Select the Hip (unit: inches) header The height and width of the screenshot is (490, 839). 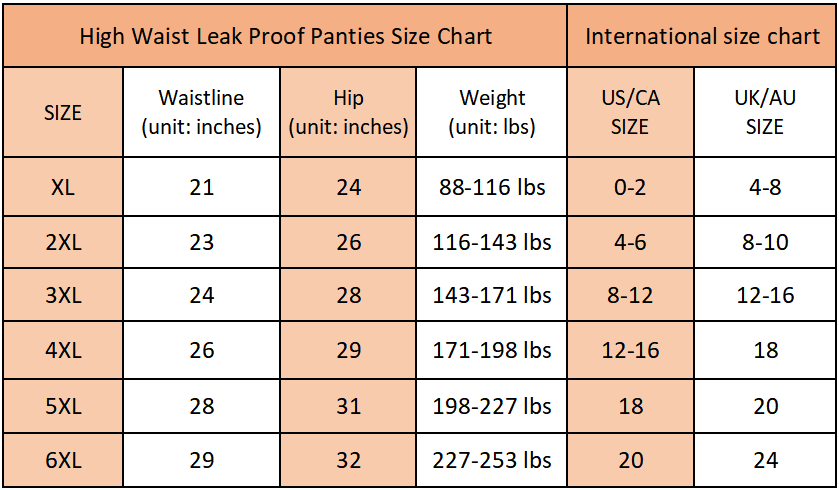[348, 112]
